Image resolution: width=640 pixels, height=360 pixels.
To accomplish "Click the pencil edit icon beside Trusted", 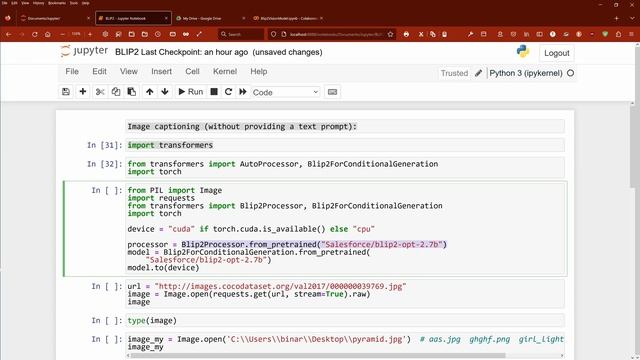I will (x=478, y=73).
